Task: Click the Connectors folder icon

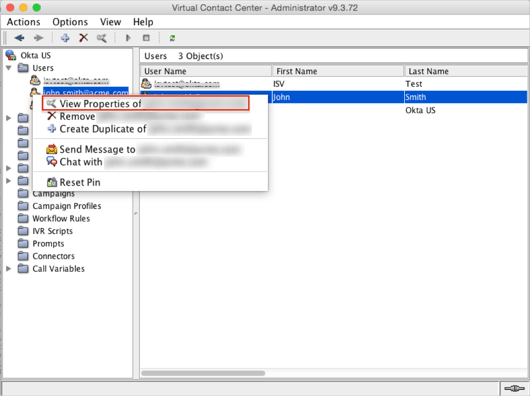Action: (23, 256)
